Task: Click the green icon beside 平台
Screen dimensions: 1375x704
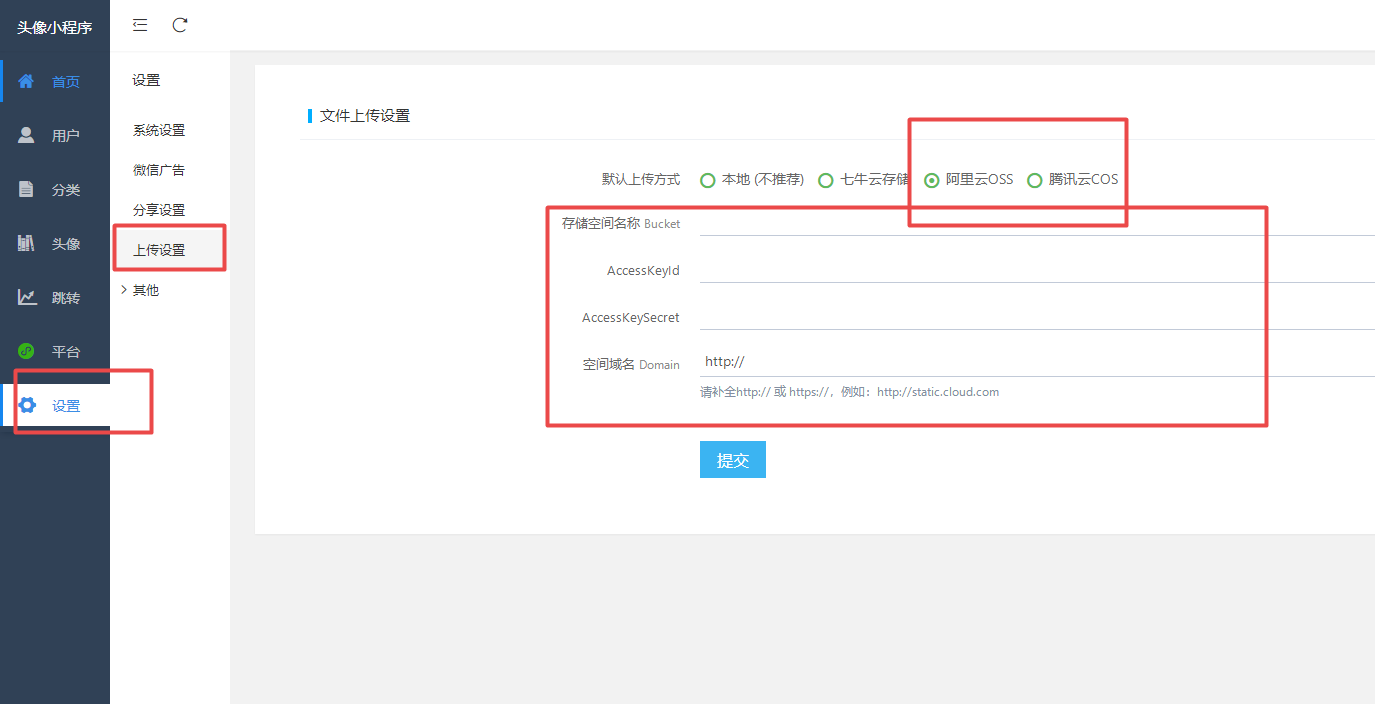Action: 26,351
